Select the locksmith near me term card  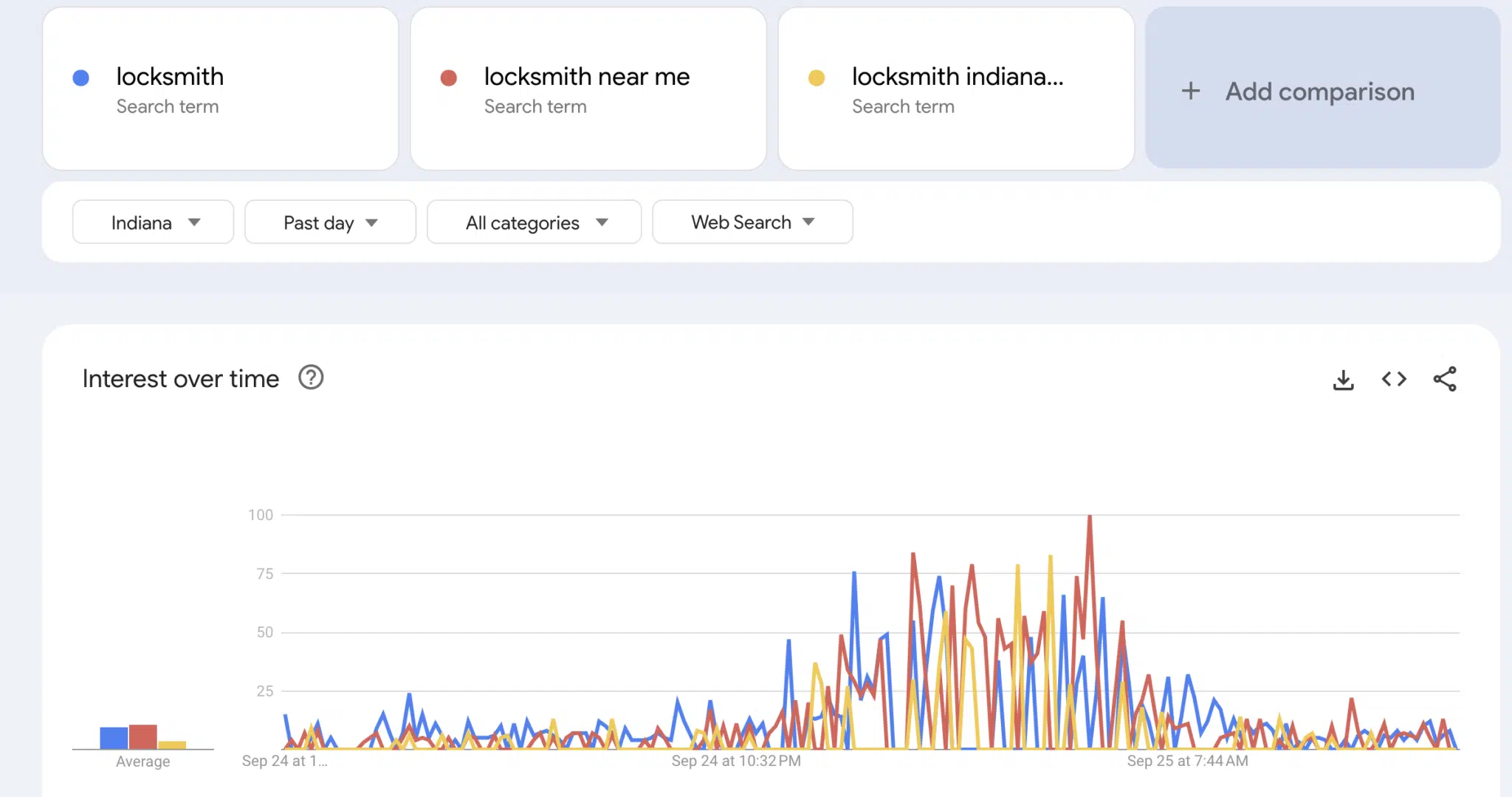click(586, 78)
